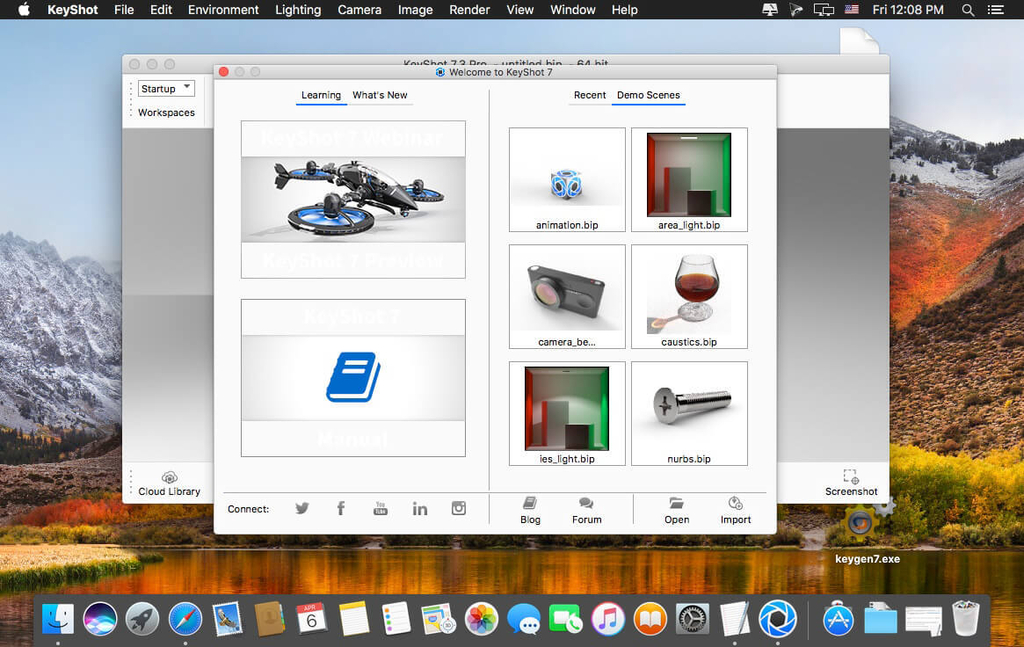Image resolution: width=1024 pixels, height=647 pixels.
Task: Open the Lighting menu
Action: (297, 10)
